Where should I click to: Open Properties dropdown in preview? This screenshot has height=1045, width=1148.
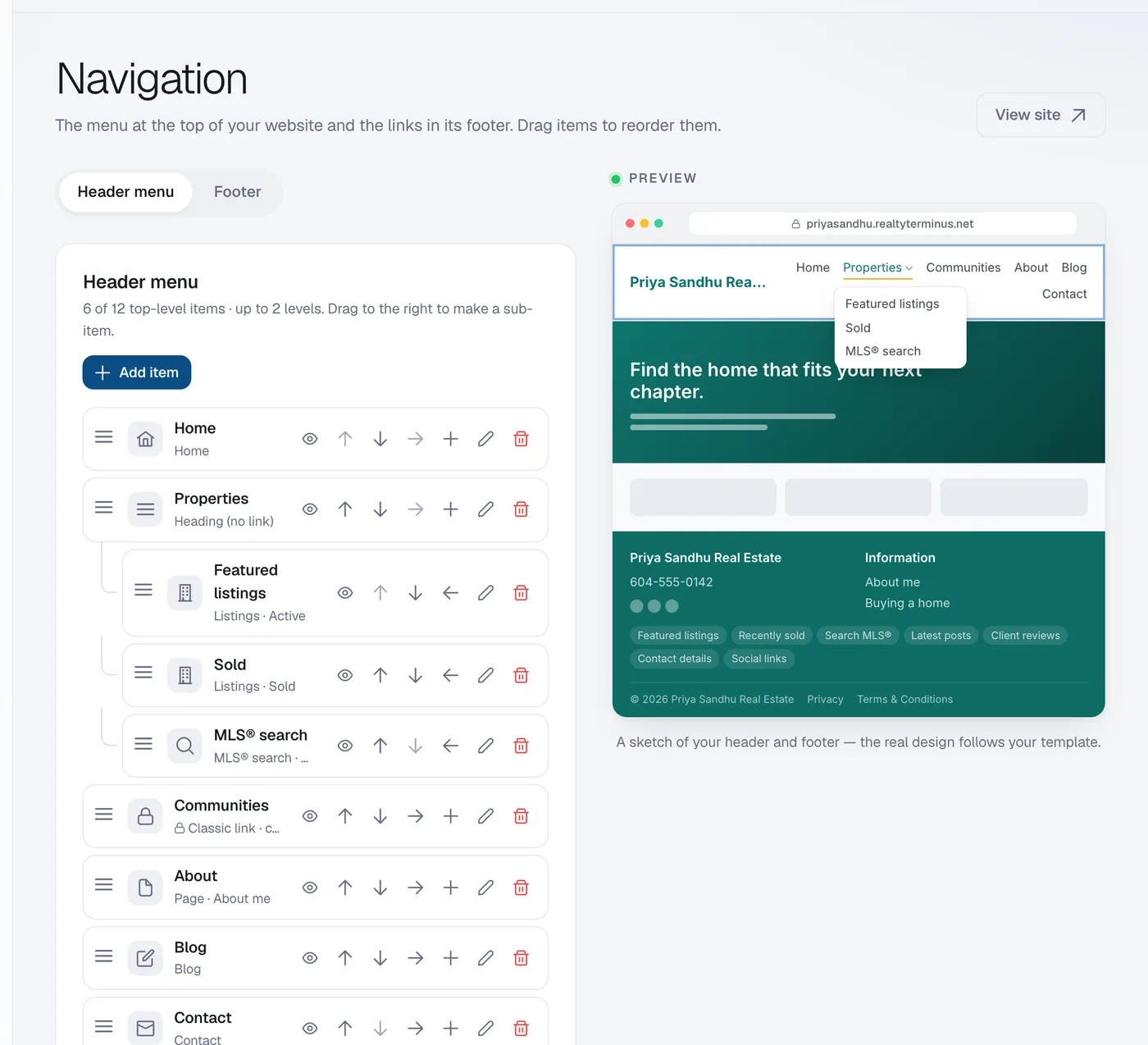pos(877,268)
